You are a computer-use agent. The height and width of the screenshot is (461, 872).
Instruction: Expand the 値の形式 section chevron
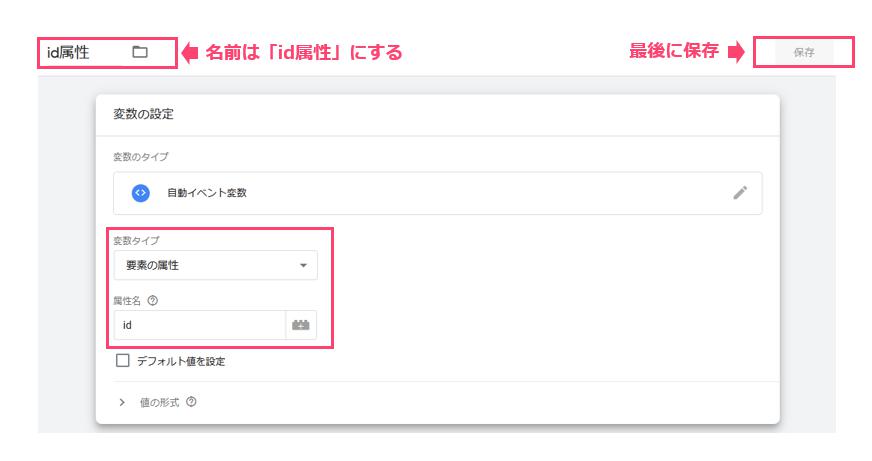pyautogui.click(x=122, y=402)
